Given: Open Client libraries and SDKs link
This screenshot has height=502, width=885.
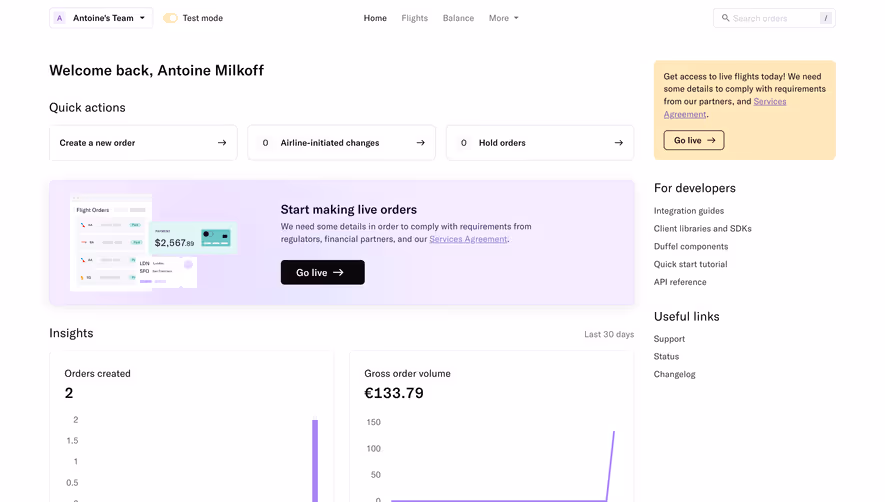Looking at the screenshot, I should point(703,229).
